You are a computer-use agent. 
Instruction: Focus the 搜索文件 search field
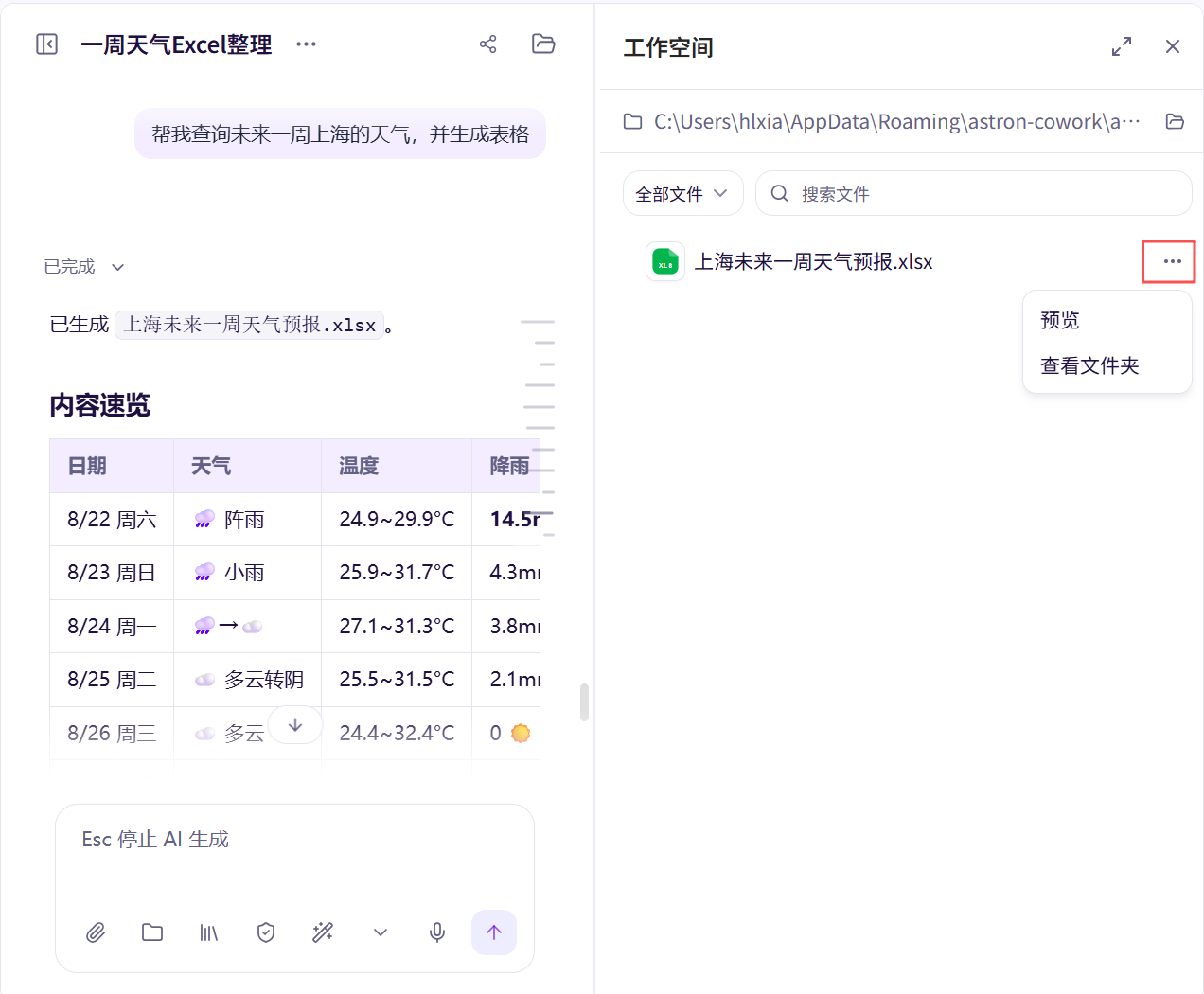tap(974, 193)
